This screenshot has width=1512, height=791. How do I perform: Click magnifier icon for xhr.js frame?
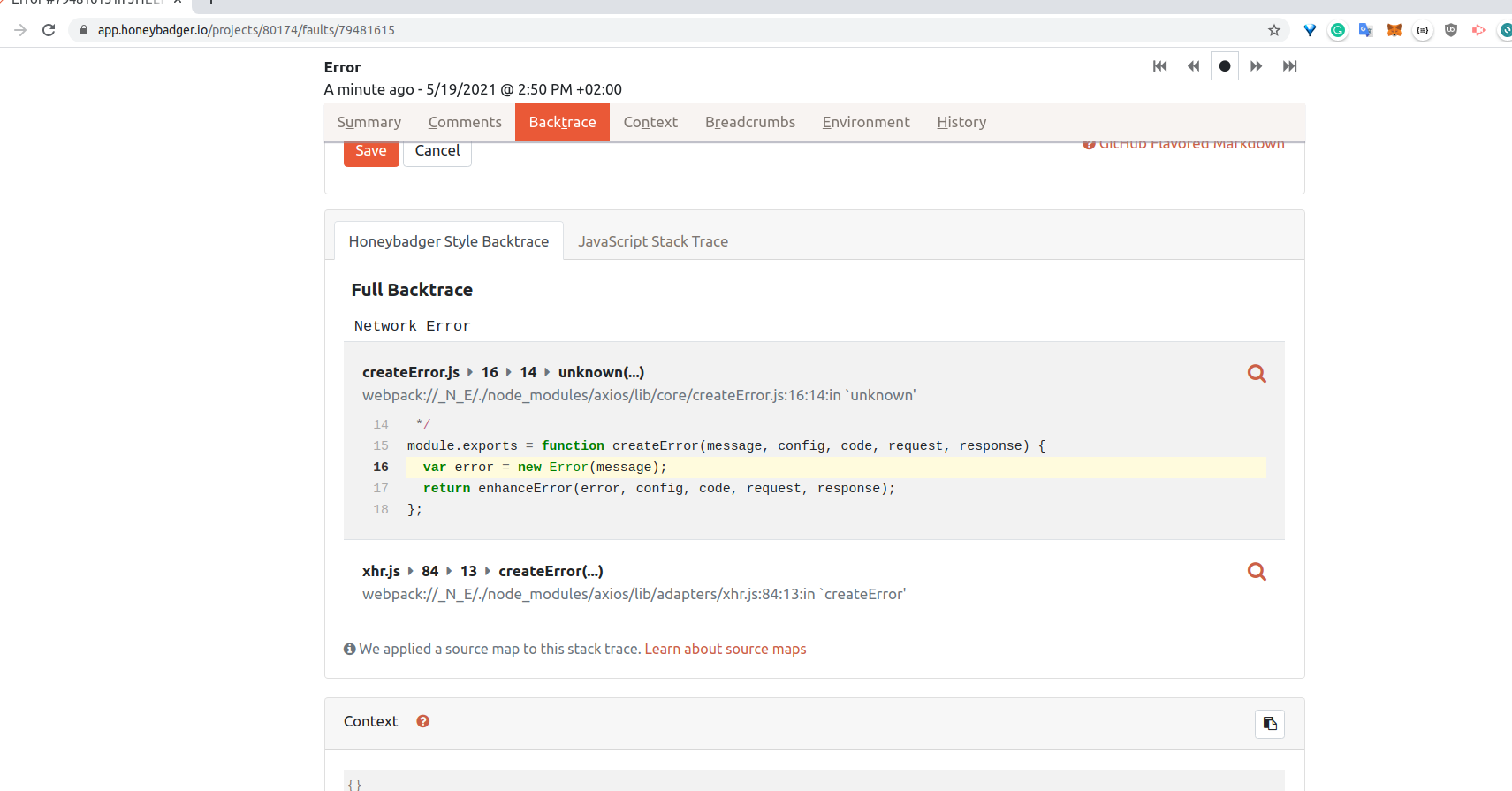pos(1257,571)
